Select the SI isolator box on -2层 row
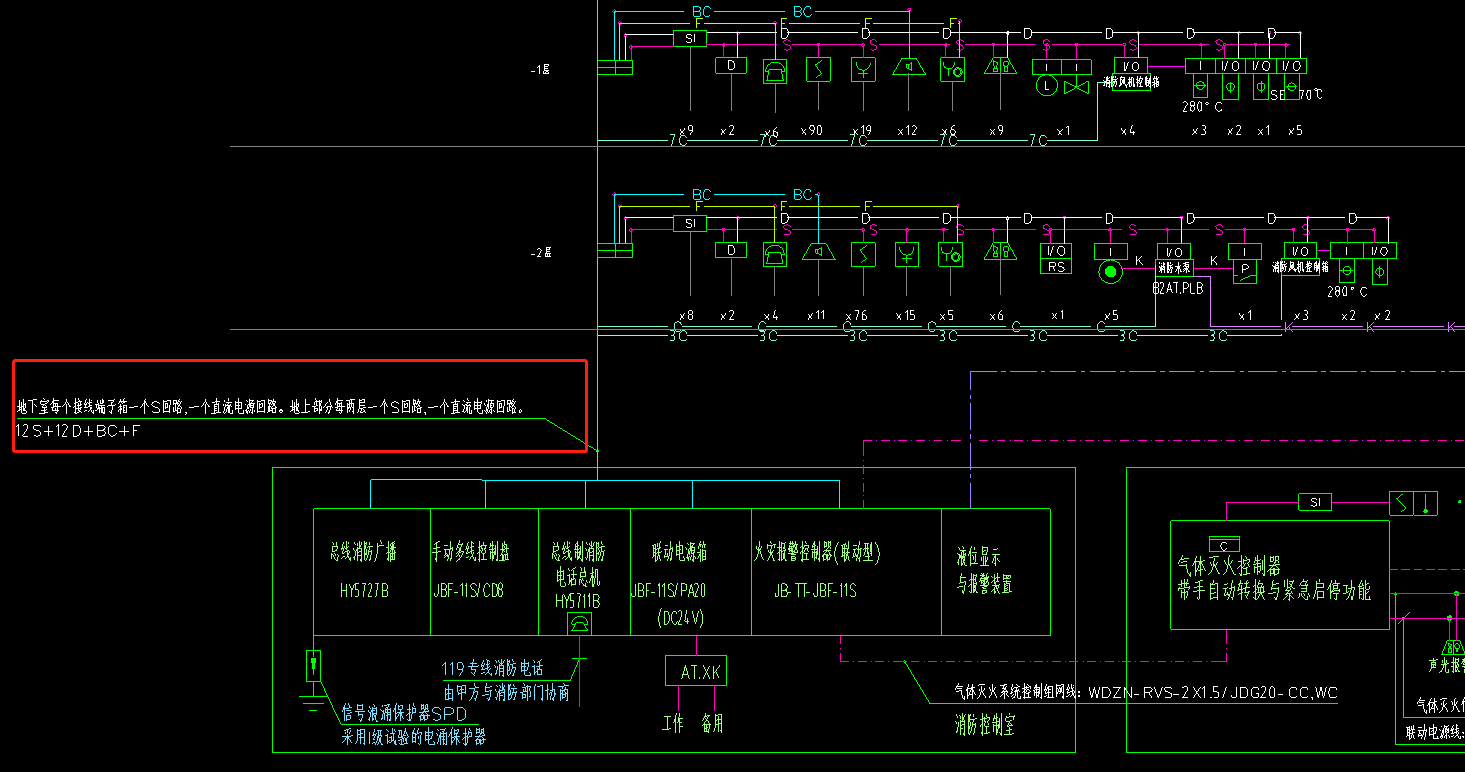Image resolution: width=1465 pixels, height=772 pixels. coord(690,223)
